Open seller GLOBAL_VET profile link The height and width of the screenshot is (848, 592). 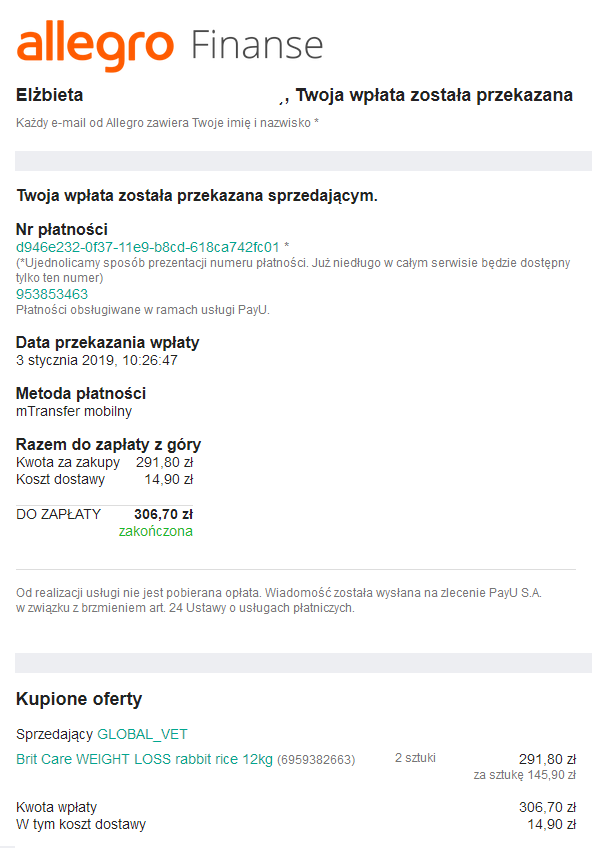(142, 734)
